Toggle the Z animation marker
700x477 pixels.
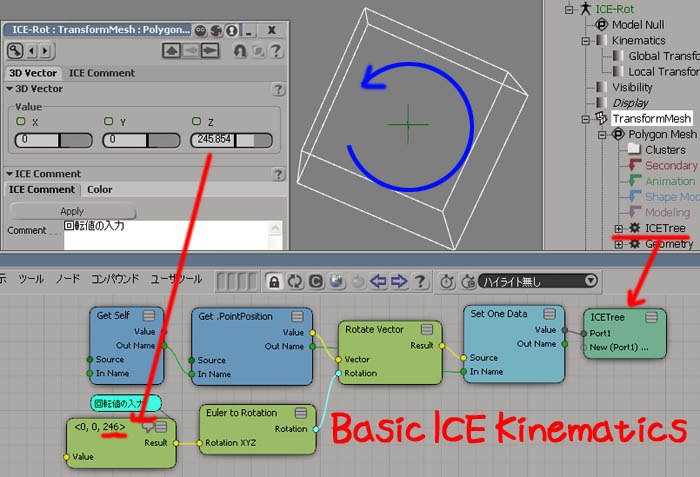[197, 122]
